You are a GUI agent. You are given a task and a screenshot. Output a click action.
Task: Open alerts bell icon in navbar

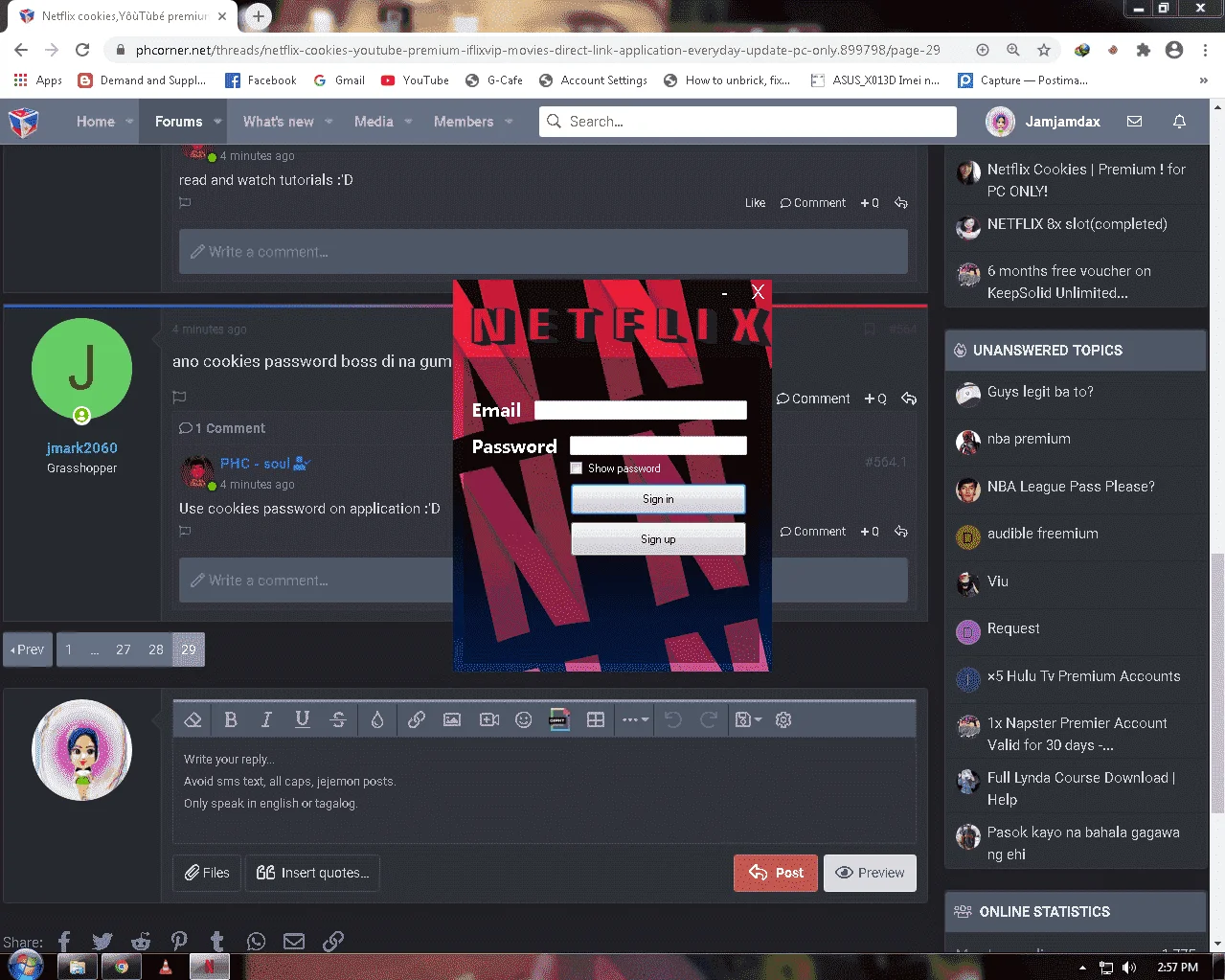(x=1179, y=122)
